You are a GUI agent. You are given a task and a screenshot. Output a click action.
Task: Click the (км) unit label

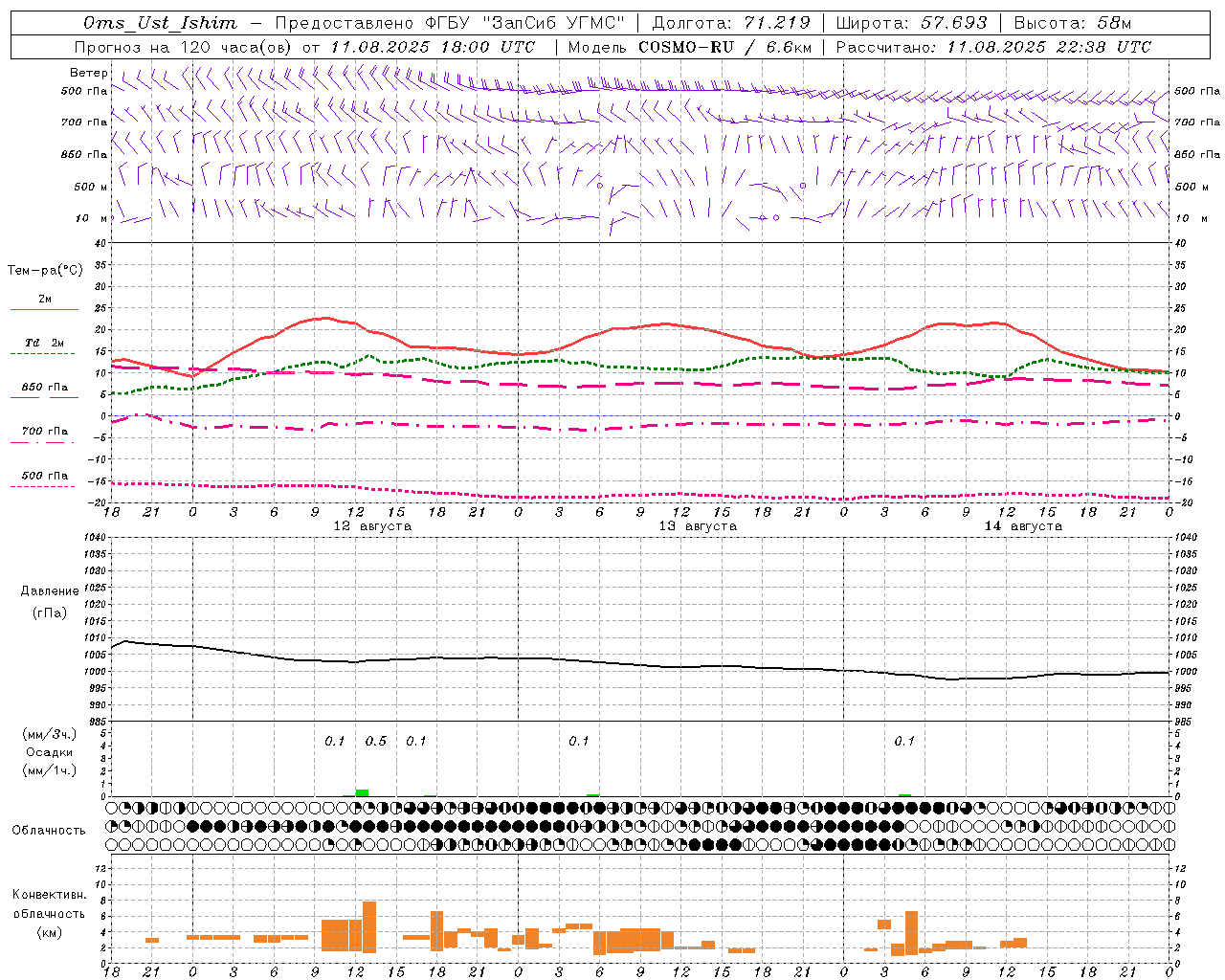click(50, 932)
